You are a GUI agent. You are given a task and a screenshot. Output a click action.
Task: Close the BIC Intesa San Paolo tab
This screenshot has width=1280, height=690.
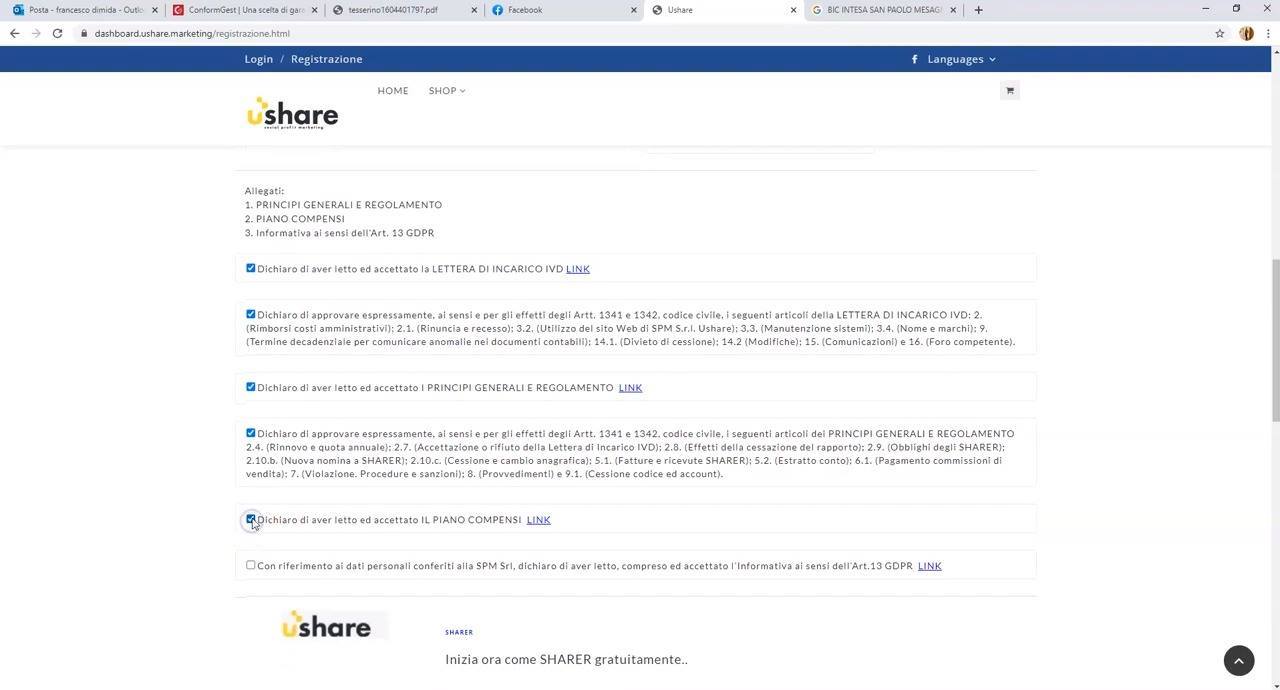(953, 10)
